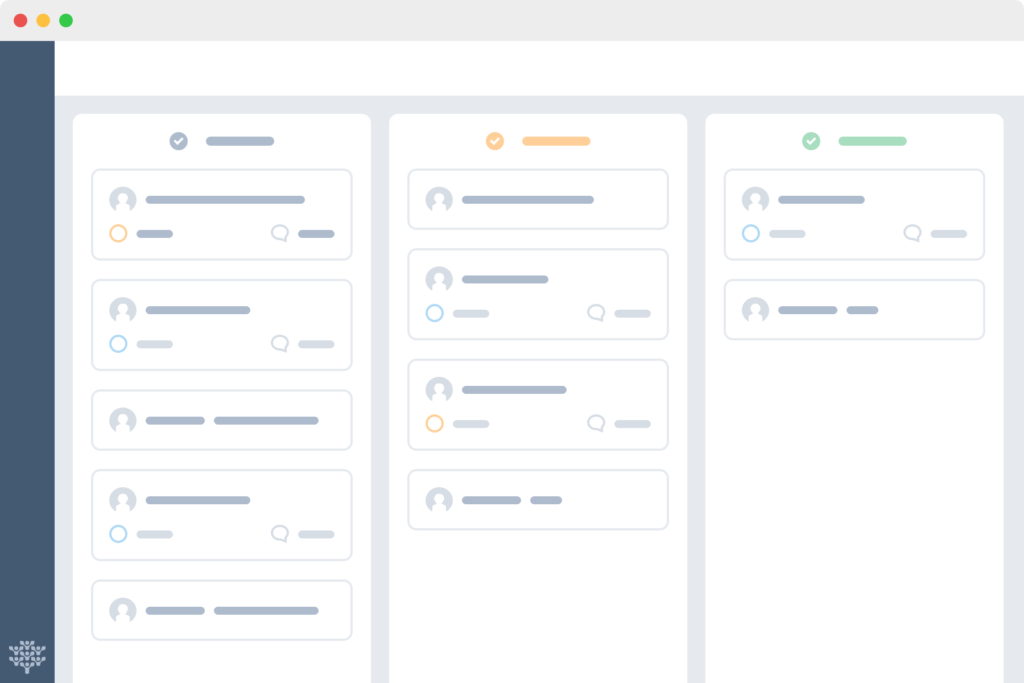
Task: Open comments on the top card in gray column
Action: (x=280, y=233)
